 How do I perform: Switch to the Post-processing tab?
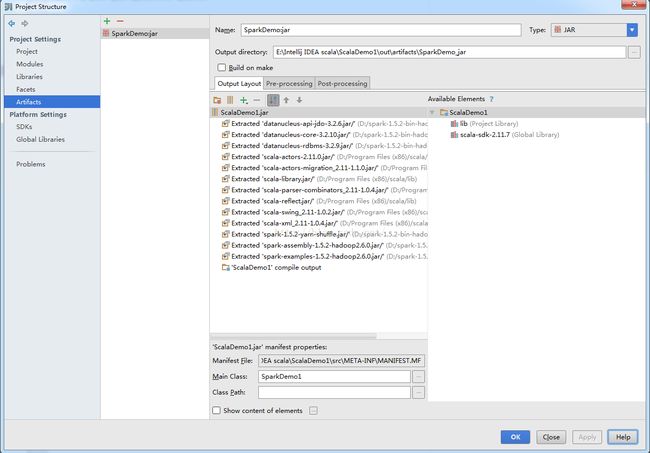pos(342,83)
